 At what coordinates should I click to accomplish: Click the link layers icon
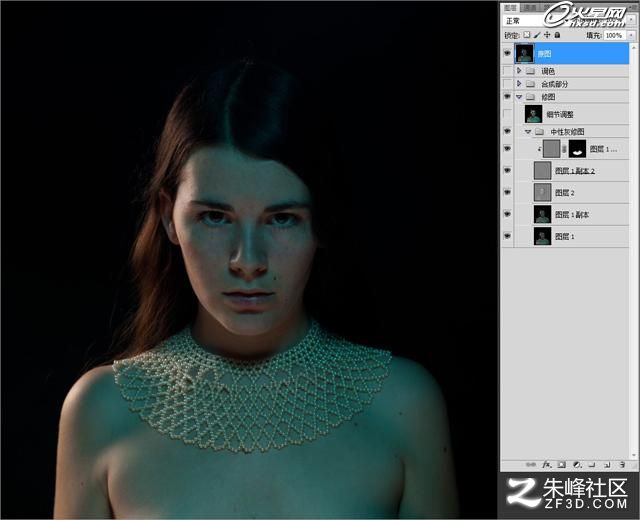[x=531, y=464]
